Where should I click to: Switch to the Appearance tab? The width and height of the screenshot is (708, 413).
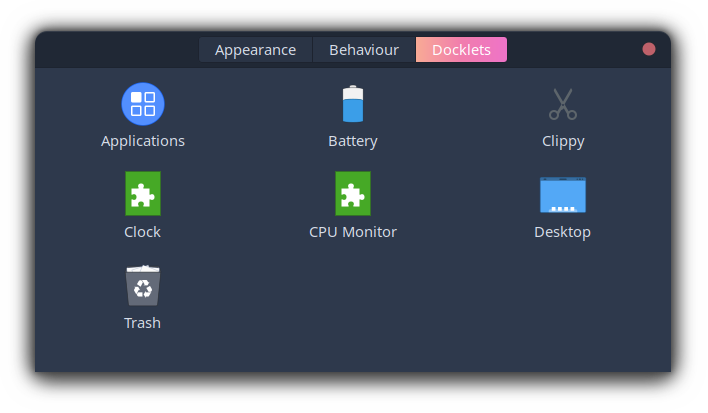pyautogui.click(x=256, y=50)
